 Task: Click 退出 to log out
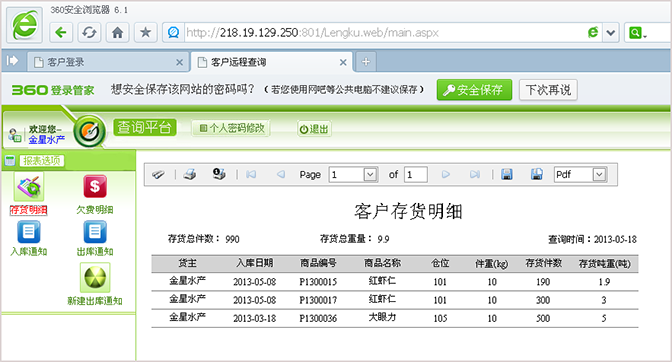(x=314, y=129)
